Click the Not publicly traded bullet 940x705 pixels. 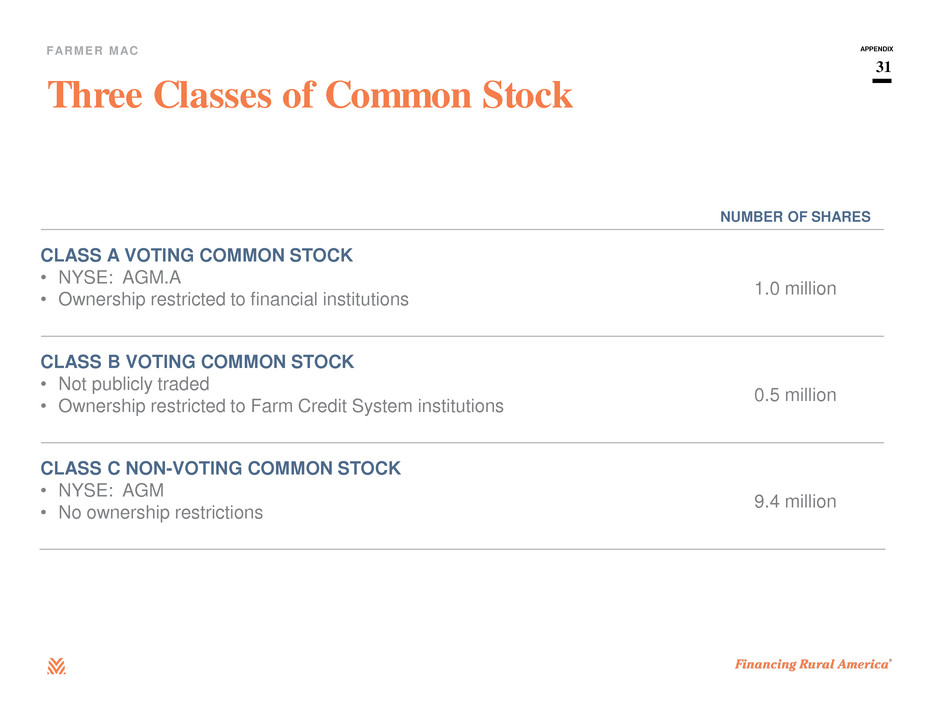[x=134, y=384]
